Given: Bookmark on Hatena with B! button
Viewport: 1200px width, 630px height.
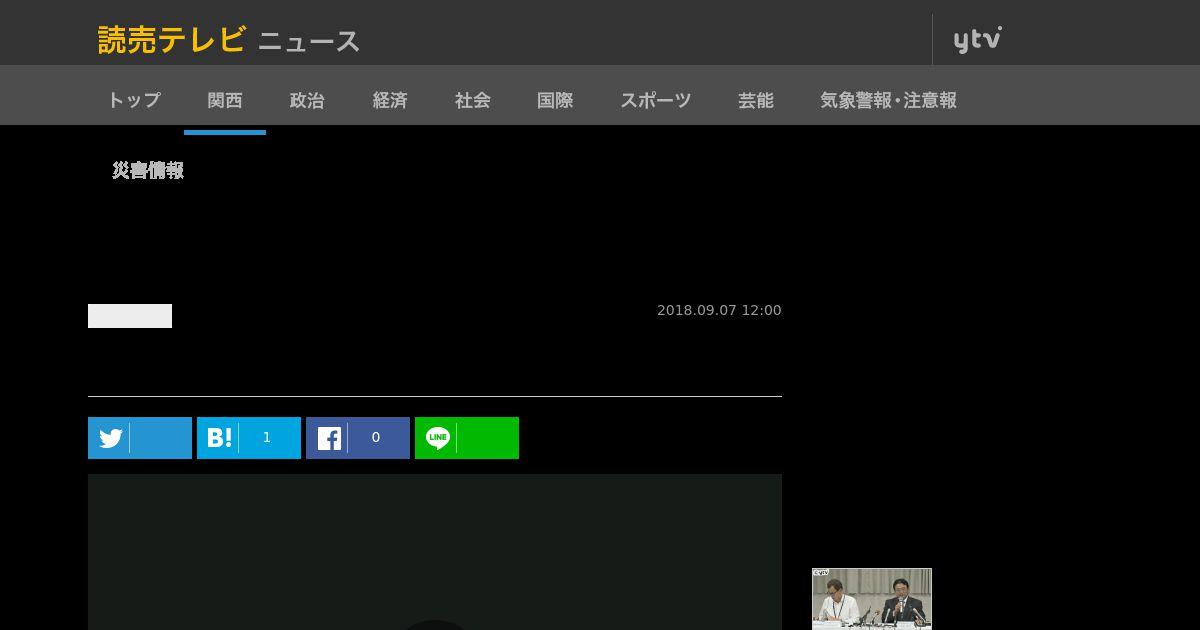Looking at the screenshot, I should [x=249, y=438].
